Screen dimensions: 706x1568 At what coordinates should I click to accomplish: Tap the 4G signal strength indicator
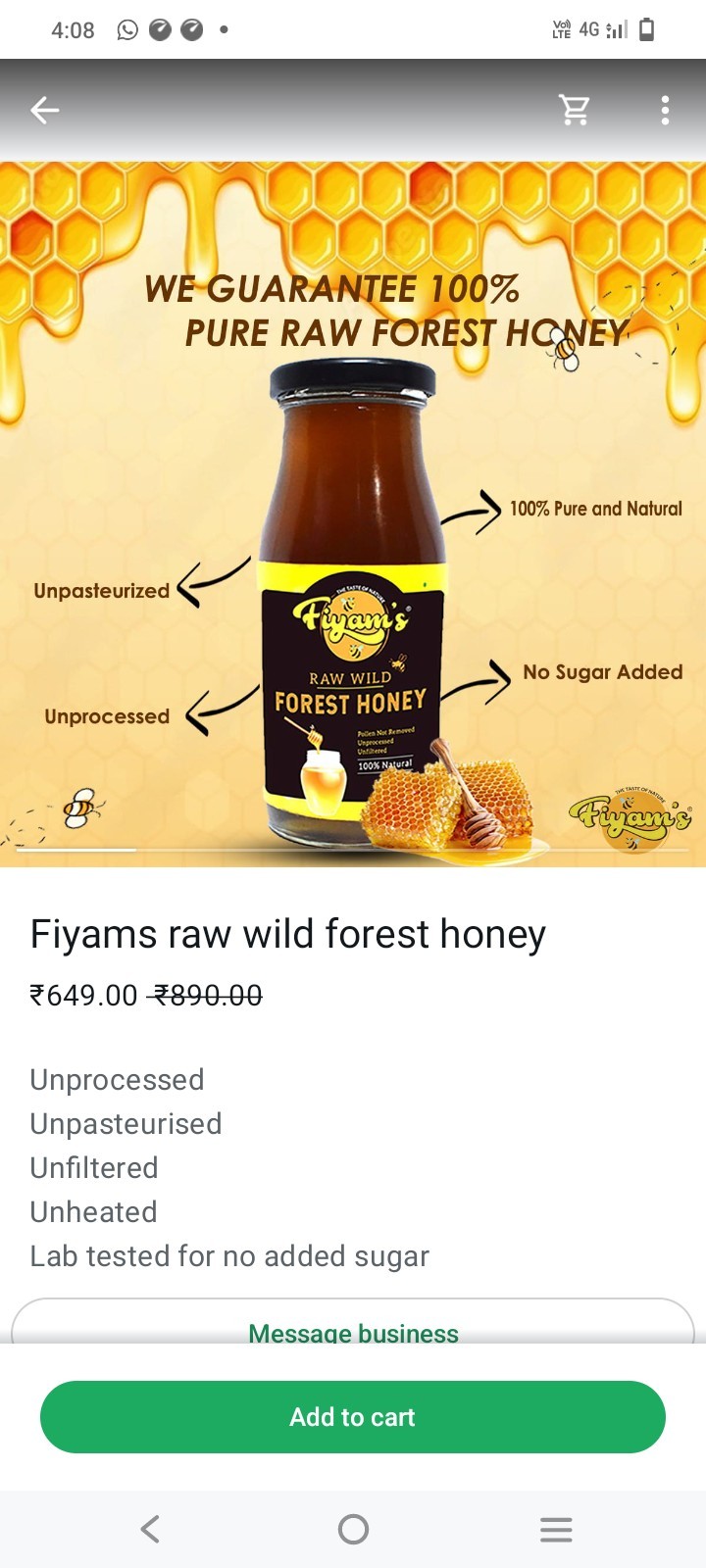pyautogui.click(x=603, y=30)
